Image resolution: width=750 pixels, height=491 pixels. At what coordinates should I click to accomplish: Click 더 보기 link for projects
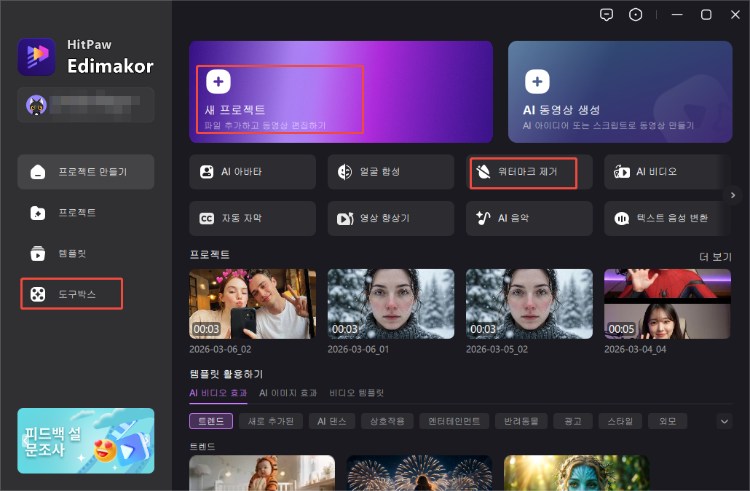coord(715,257)
